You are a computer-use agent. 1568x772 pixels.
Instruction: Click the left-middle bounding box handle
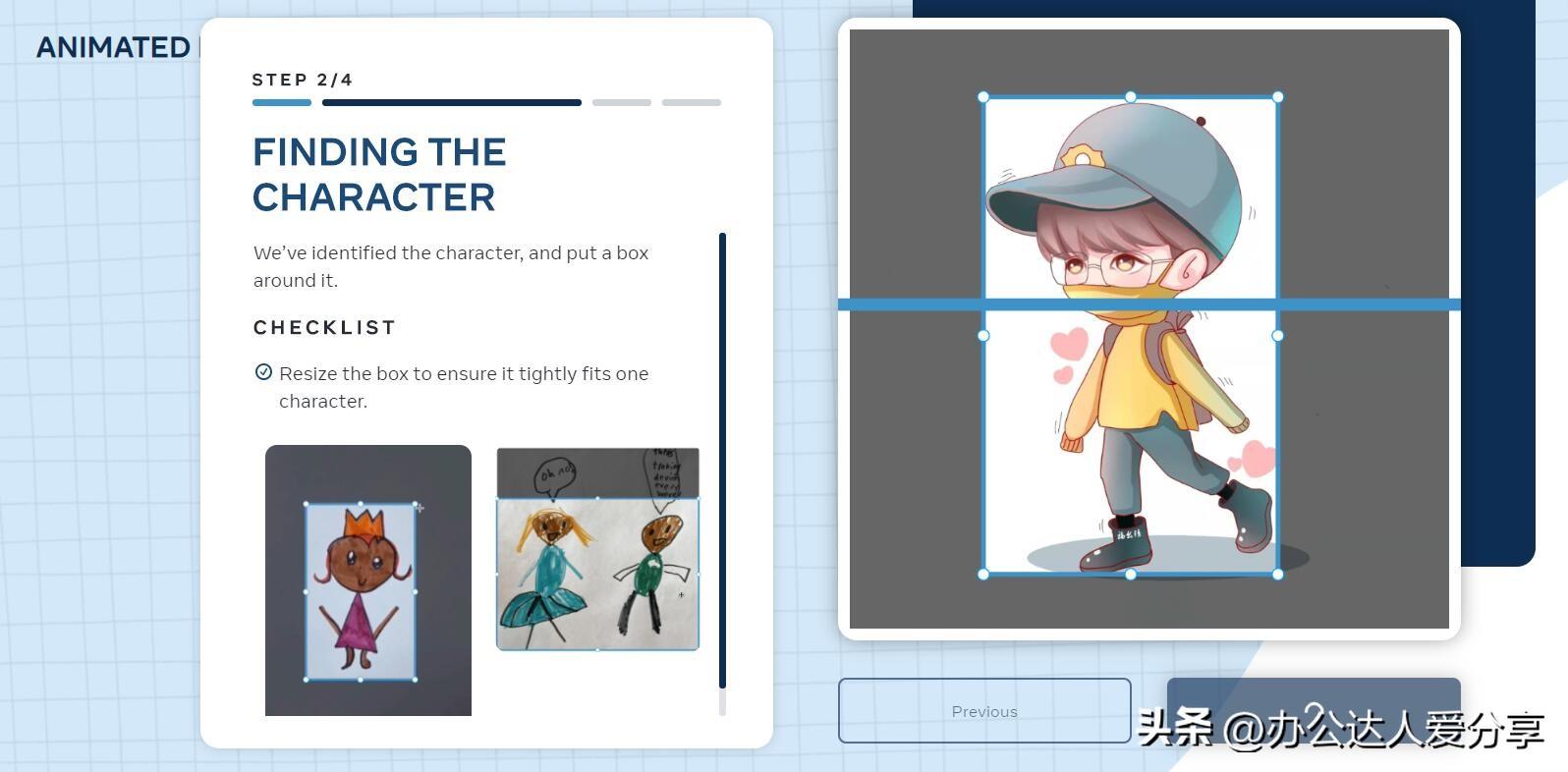pyautogui.click(x=983, y=336)
